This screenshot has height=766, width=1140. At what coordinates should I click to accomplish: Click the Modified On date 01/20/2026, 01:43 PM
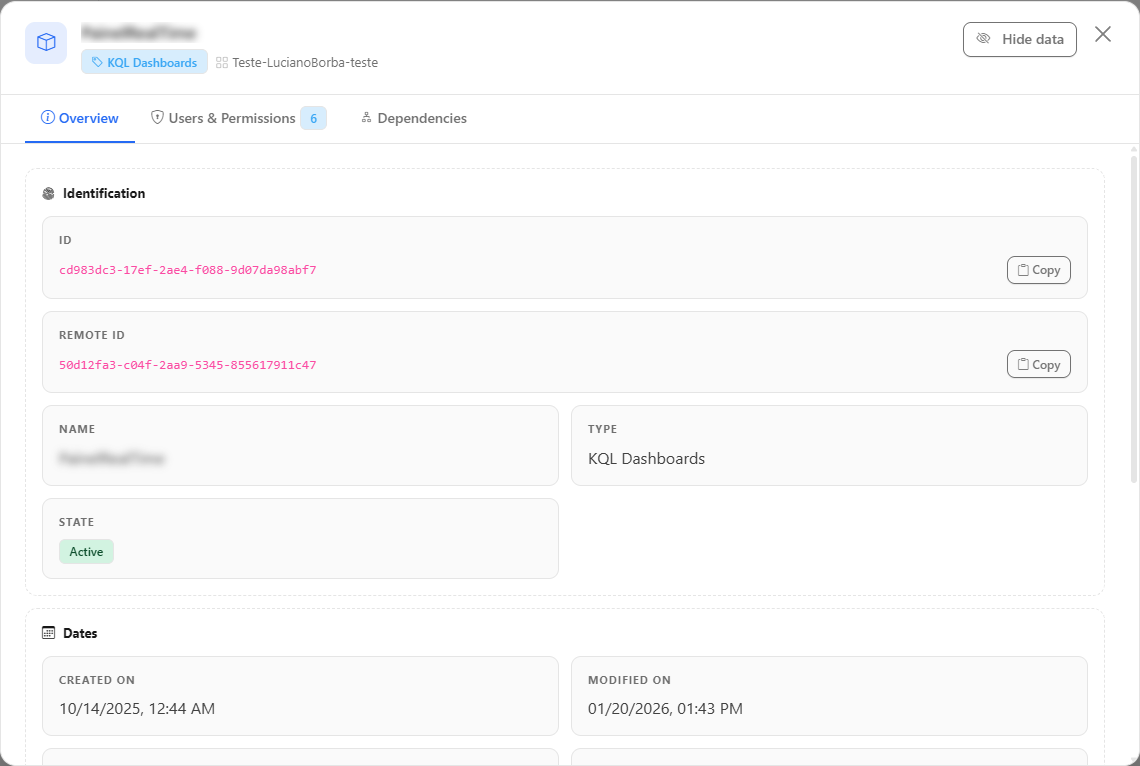tap(665, 709)
